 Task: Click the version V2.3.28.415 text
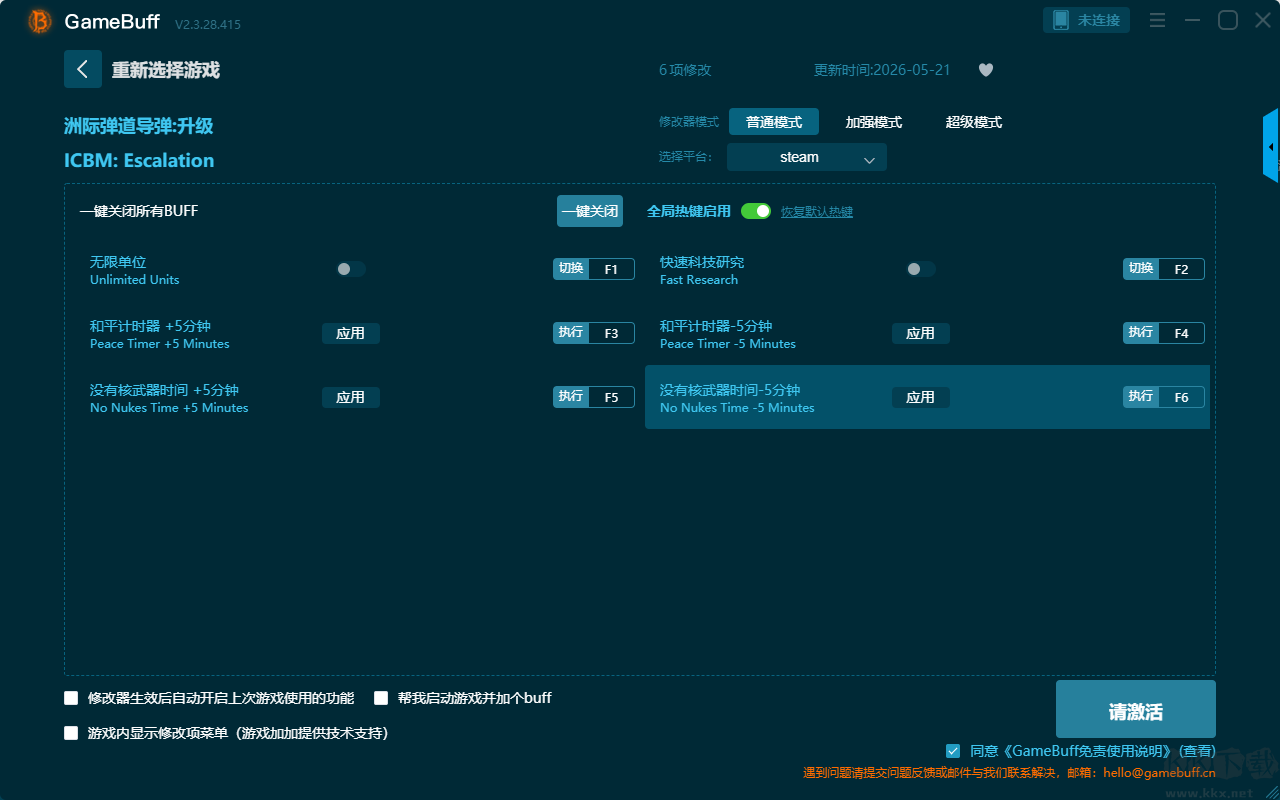(x=208, y=24)
